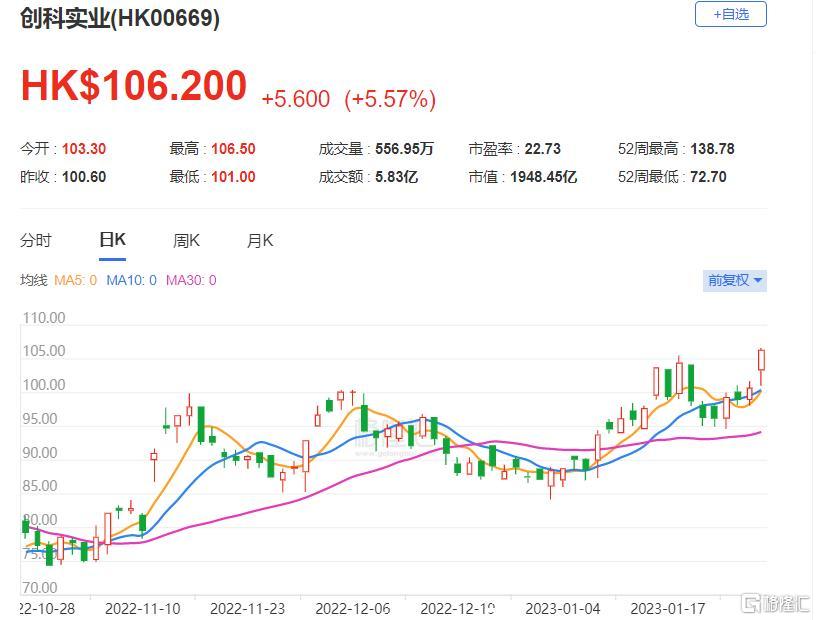
Task: Click the 52周最高 value 138.78
Action: 712,149
